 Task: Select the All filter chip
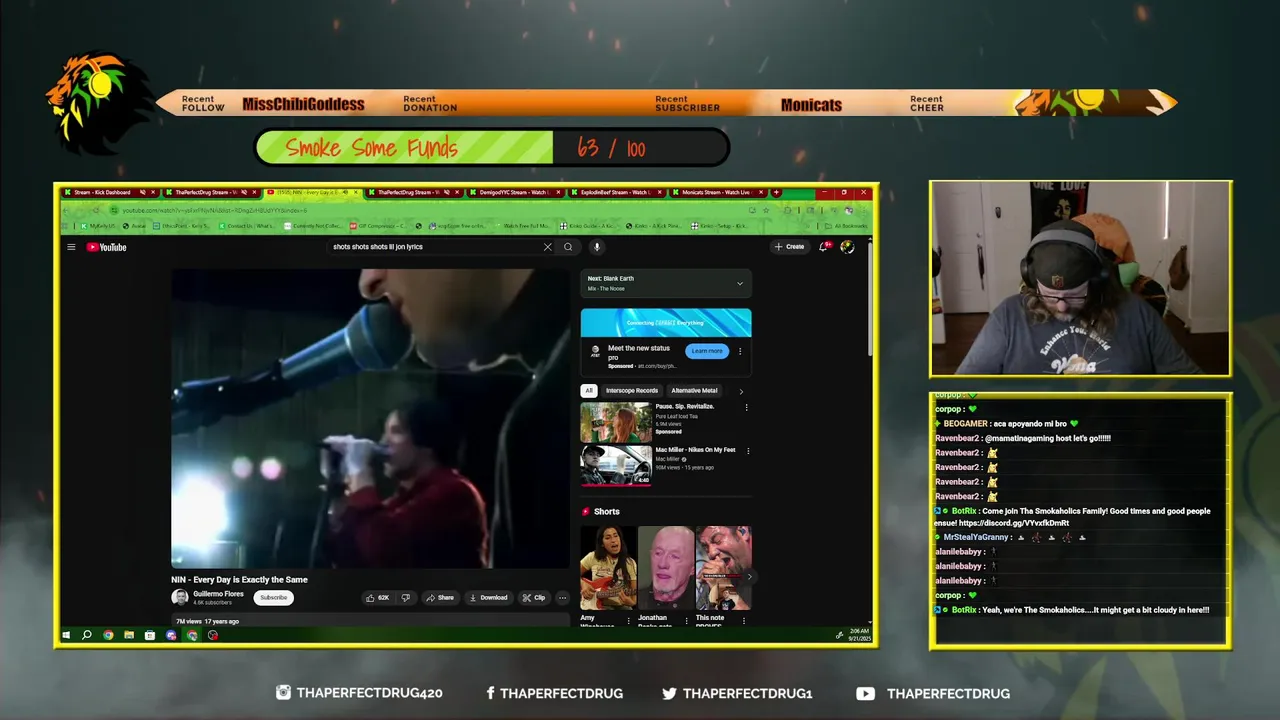[589, 391]
